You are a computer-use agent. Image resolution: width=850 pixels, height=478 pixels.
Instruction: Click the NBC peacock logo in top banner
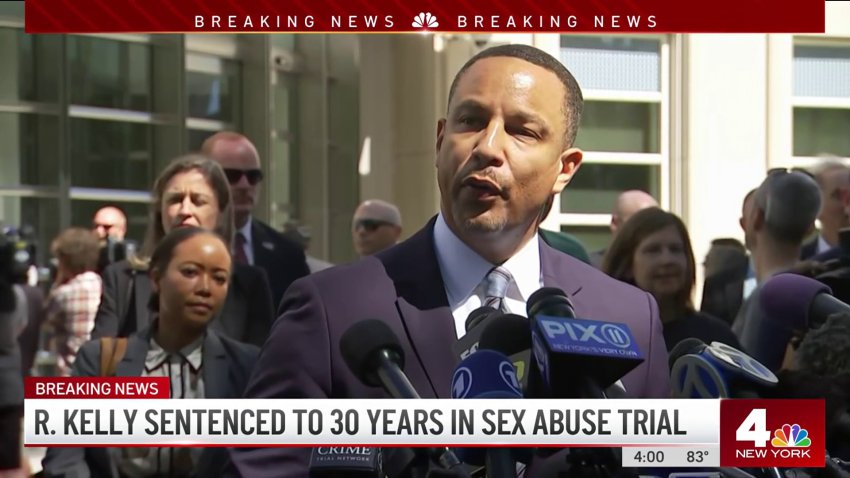[x=425, y=21]
